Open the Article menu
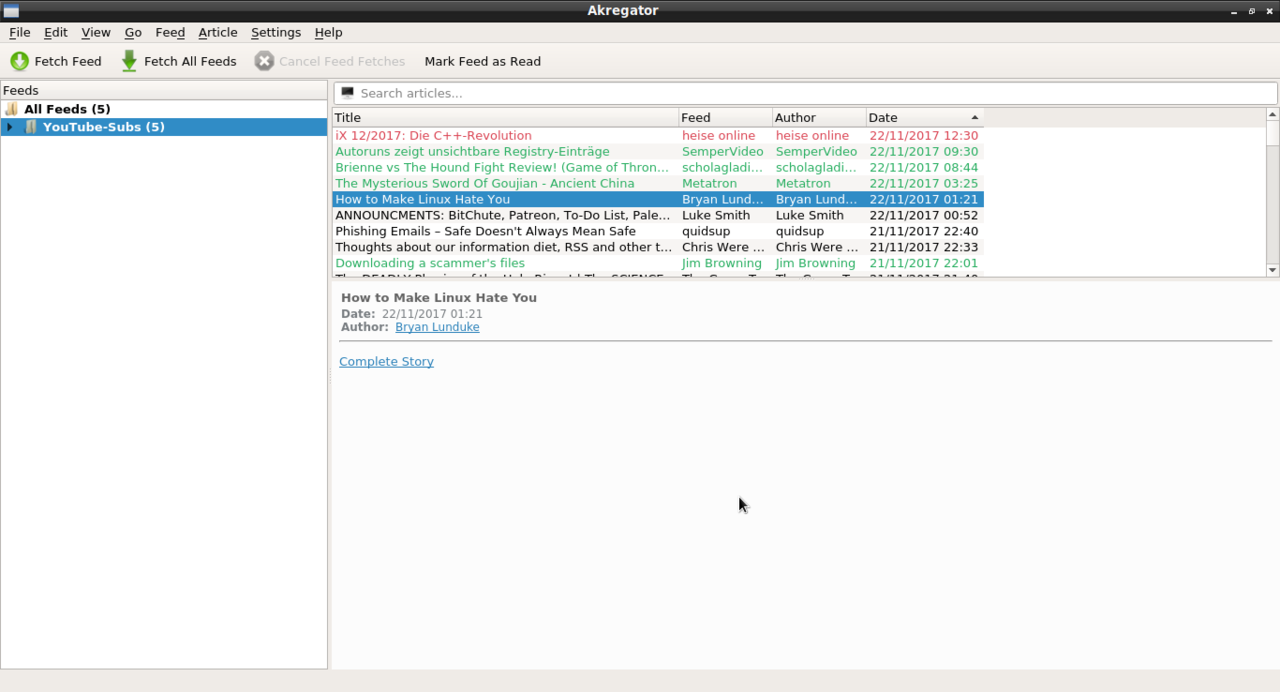Image resolution: width=1280 pixels, height=692 pixels. 217,32
